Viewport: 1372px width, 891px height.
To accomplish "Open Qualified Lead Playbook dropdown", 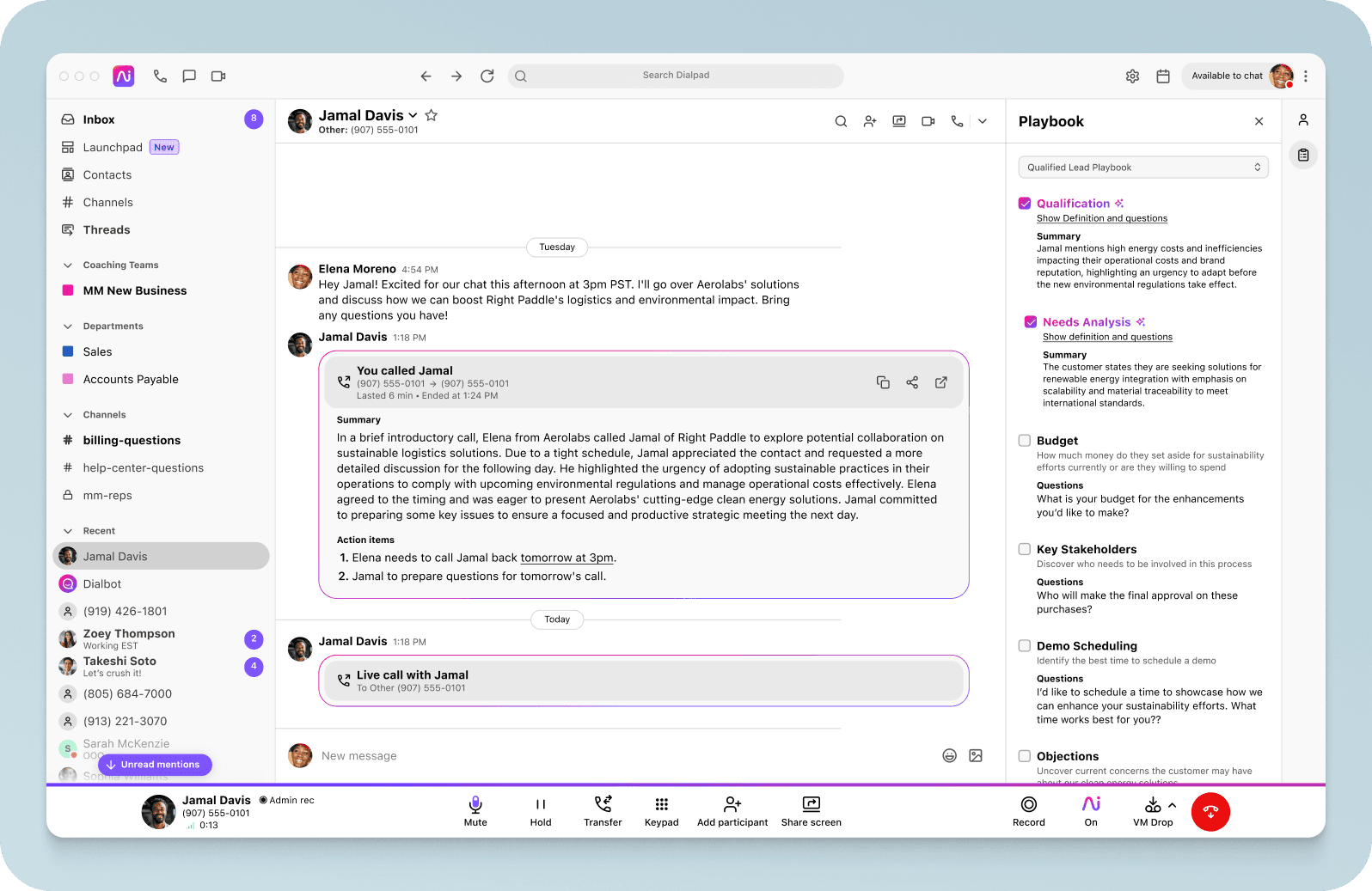I will point(1142,168).
